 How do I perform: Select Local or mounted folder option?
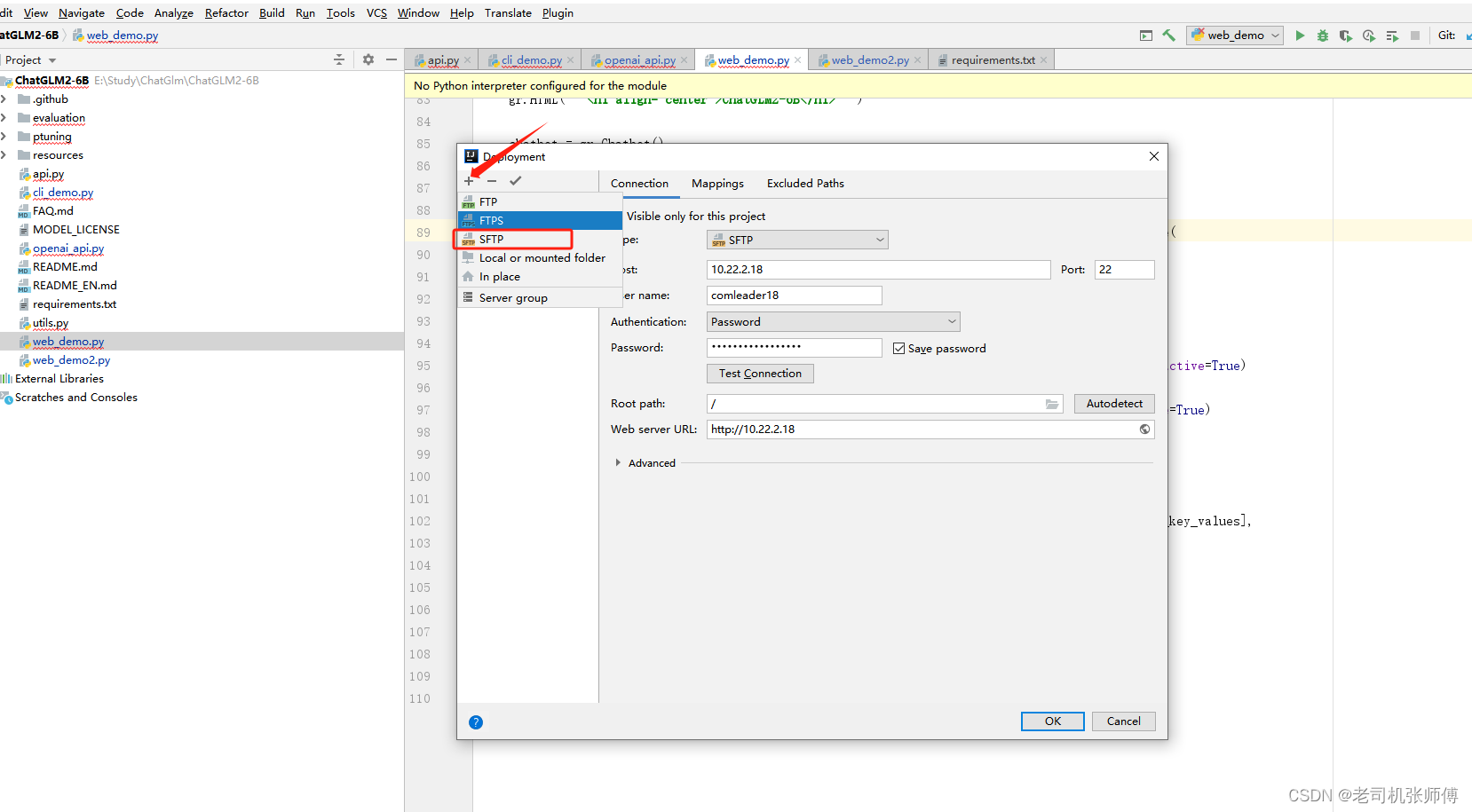click(540, 258)
